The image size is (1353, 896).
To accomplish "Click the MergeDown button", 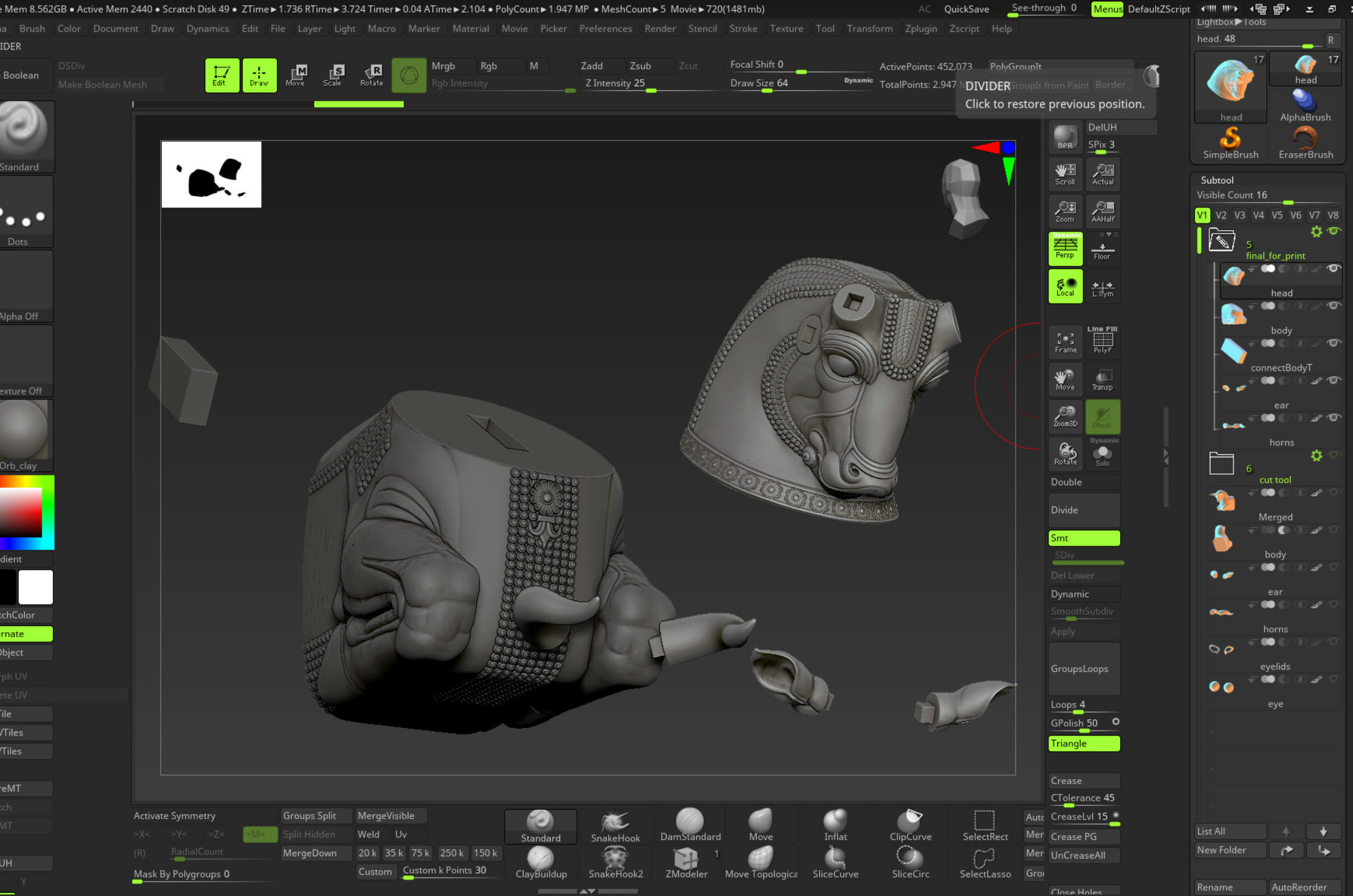I will pos(316,853).
